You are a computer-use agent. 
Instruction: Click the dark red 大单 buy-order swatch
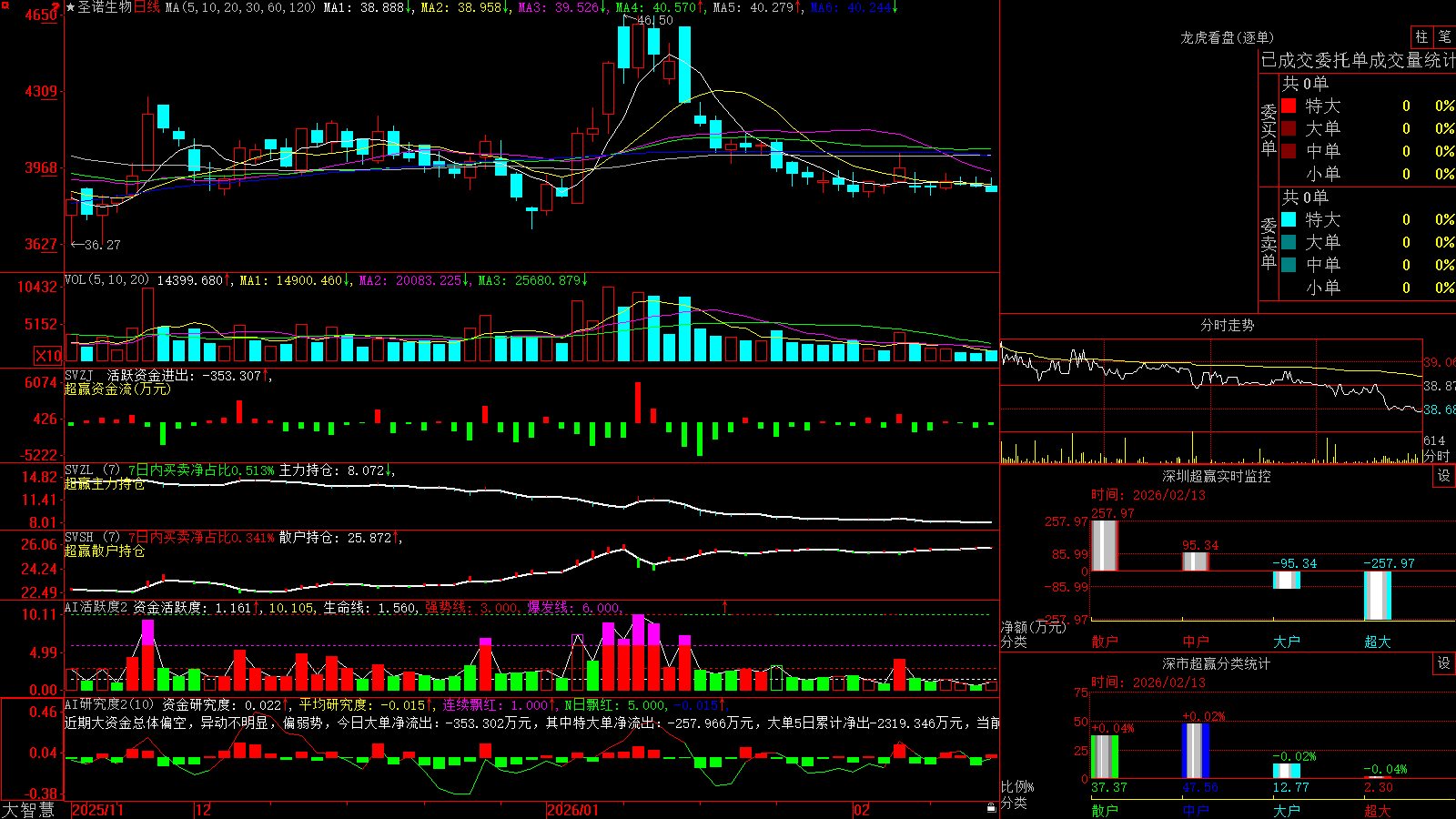[1289, 128]
